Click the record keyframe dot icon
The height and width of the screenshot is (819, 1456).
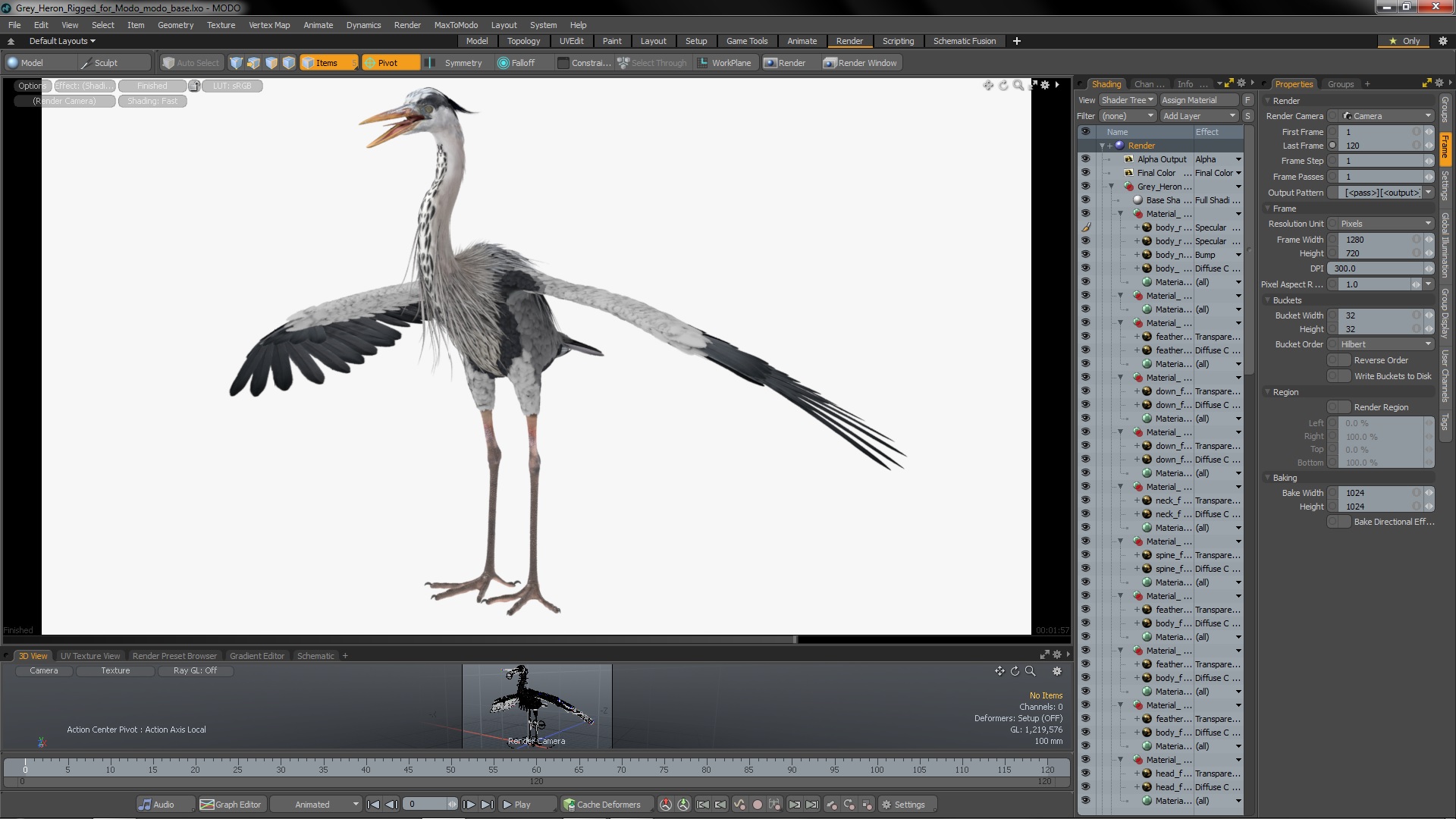[757, 805]
